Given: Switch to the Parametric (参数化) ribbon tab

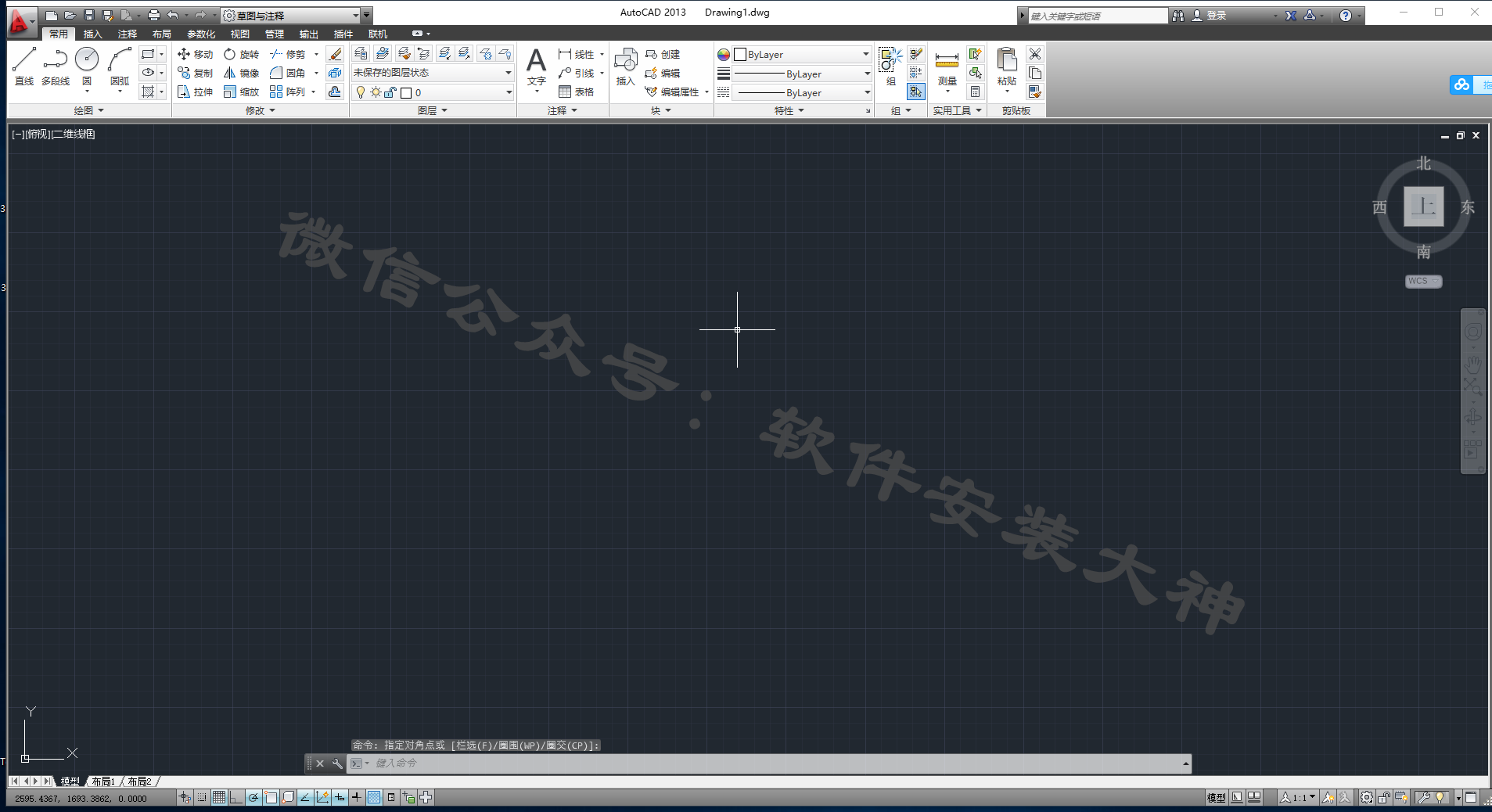Looking at the screenshot, I should click(200, 34).
